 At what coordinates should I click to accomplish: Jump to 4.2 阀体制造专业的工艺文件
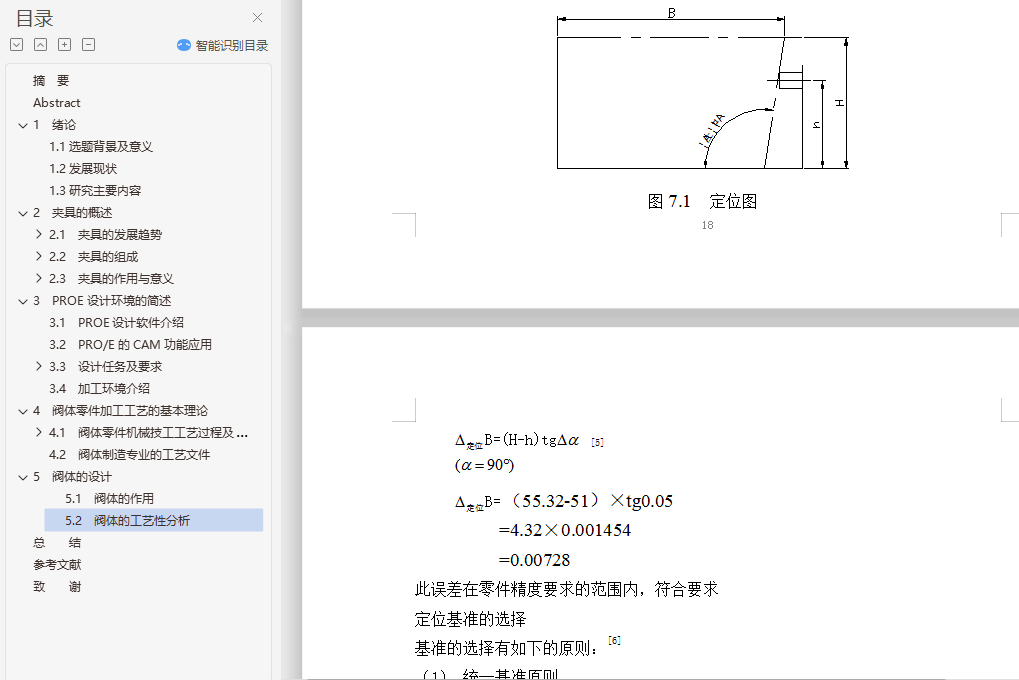pos(129,454)
